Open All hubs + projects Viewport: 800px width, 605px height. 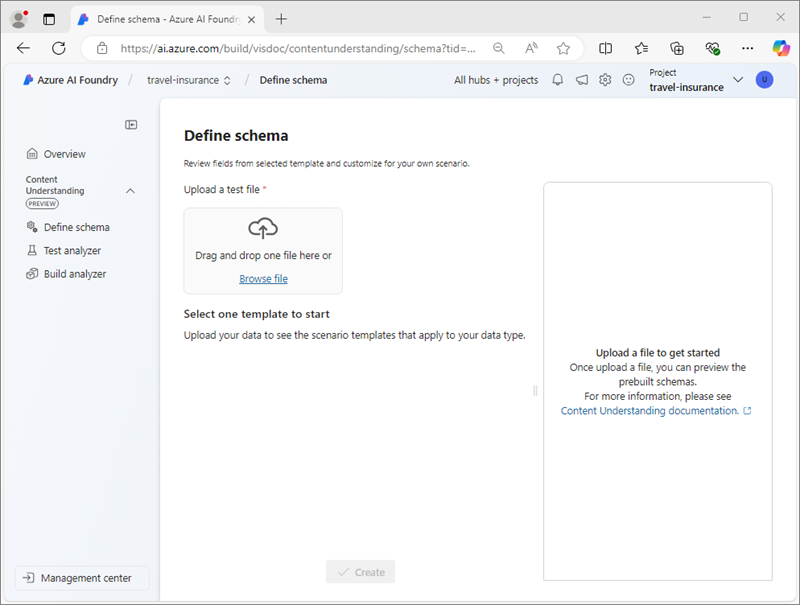(496, 80)
